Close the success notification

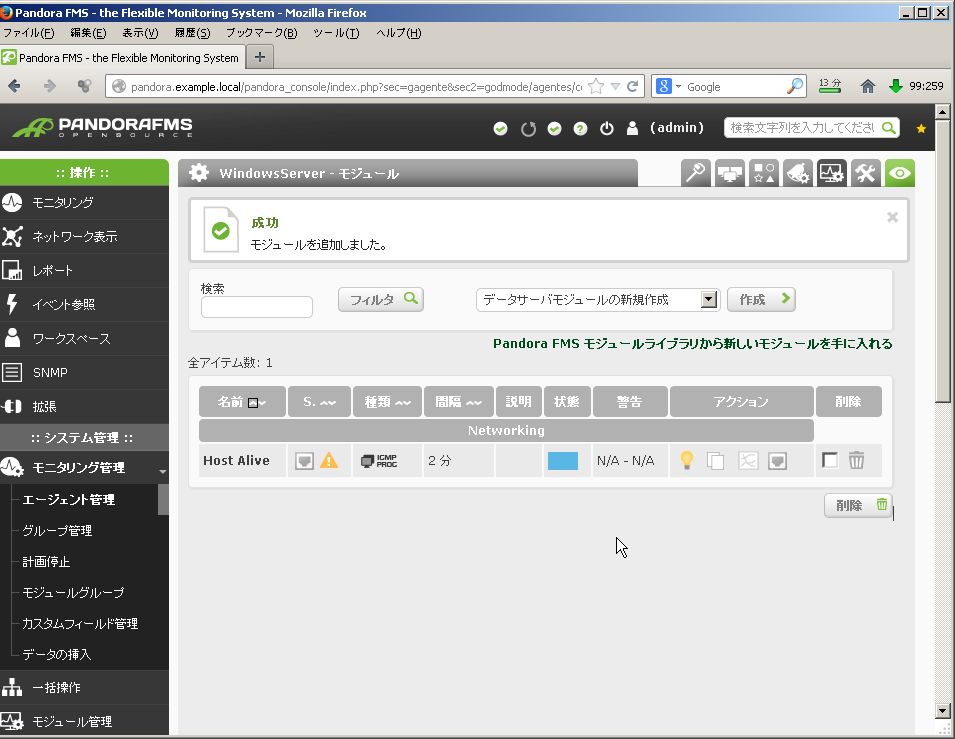pyautogui.click(x=892, y=217)
